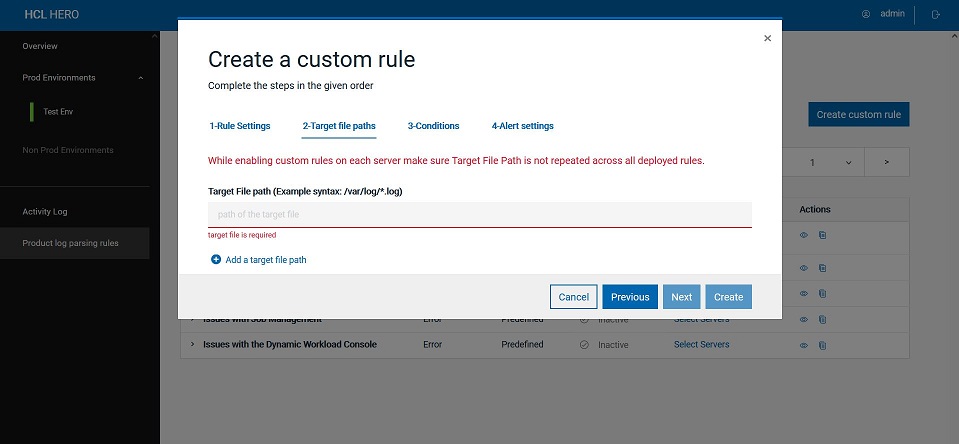Close the Create a custom rule dialog
959x444 pixels.
767,38
